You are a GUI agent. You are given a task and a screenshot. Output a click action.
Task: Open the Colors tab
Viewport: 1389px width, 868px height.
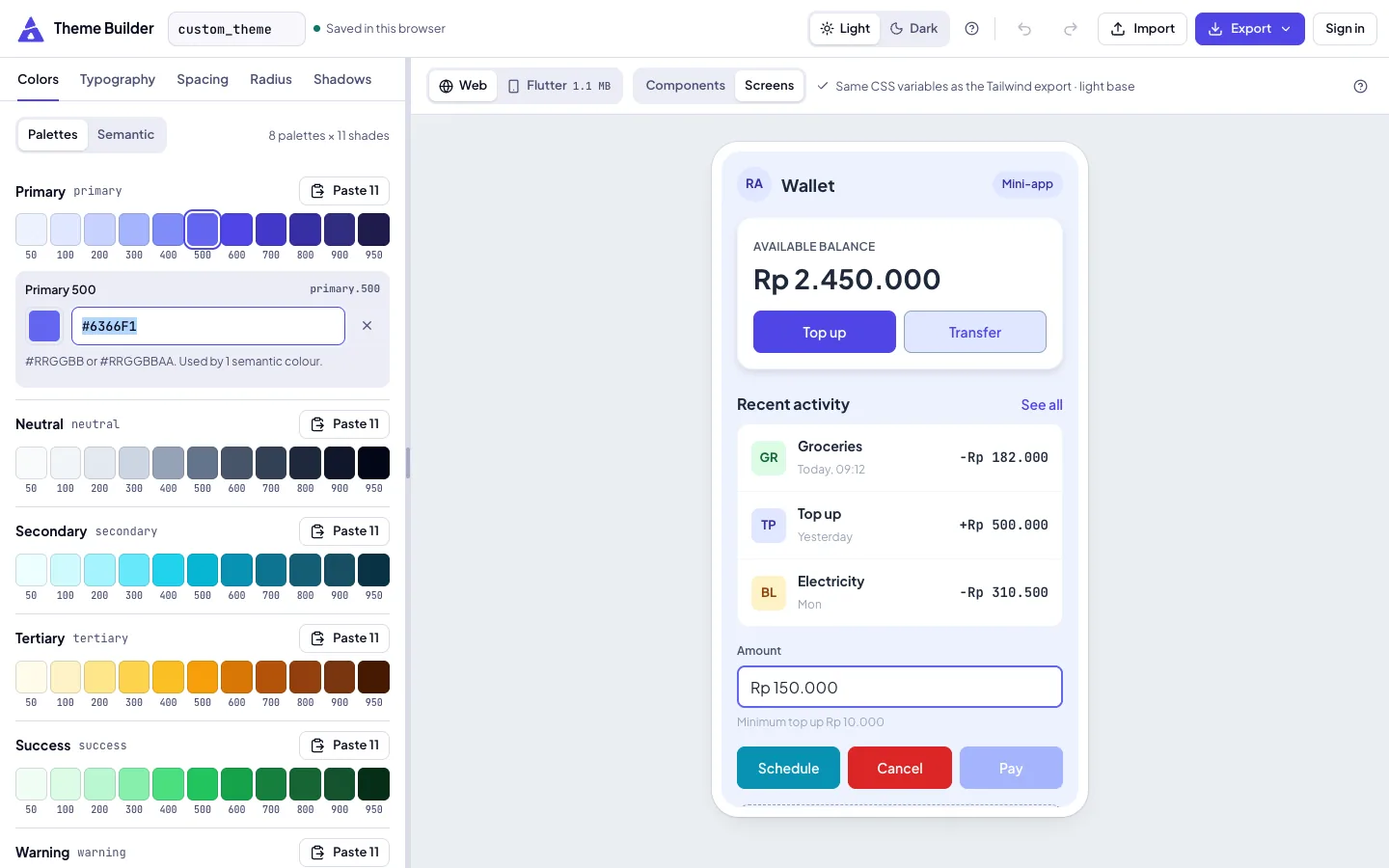(38, 80)
